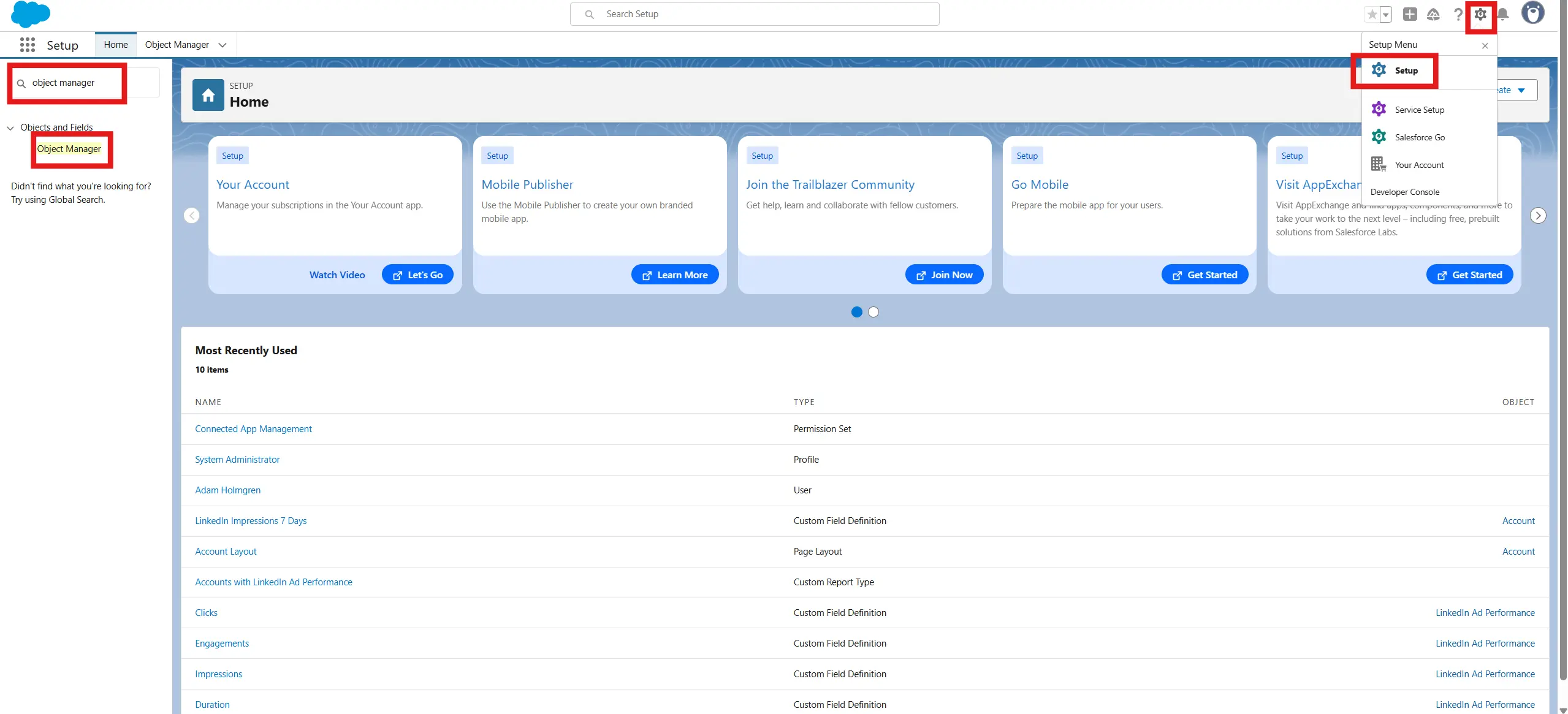This screenshot has height=714, width=1568.
Task: Click the Trailhead guidance center icon
Action: click(x=1433, y=14)
